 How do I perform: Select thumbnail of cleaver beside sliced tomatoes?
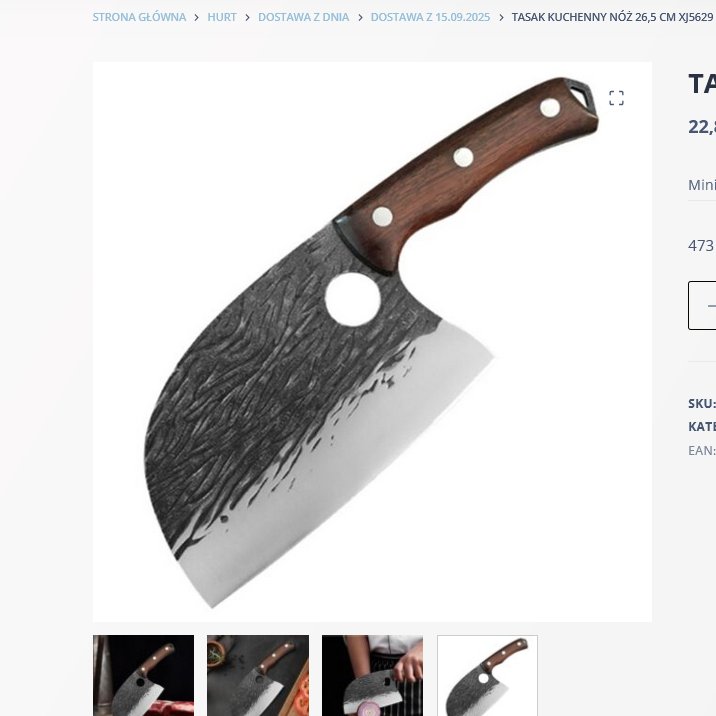coord(258,675)
